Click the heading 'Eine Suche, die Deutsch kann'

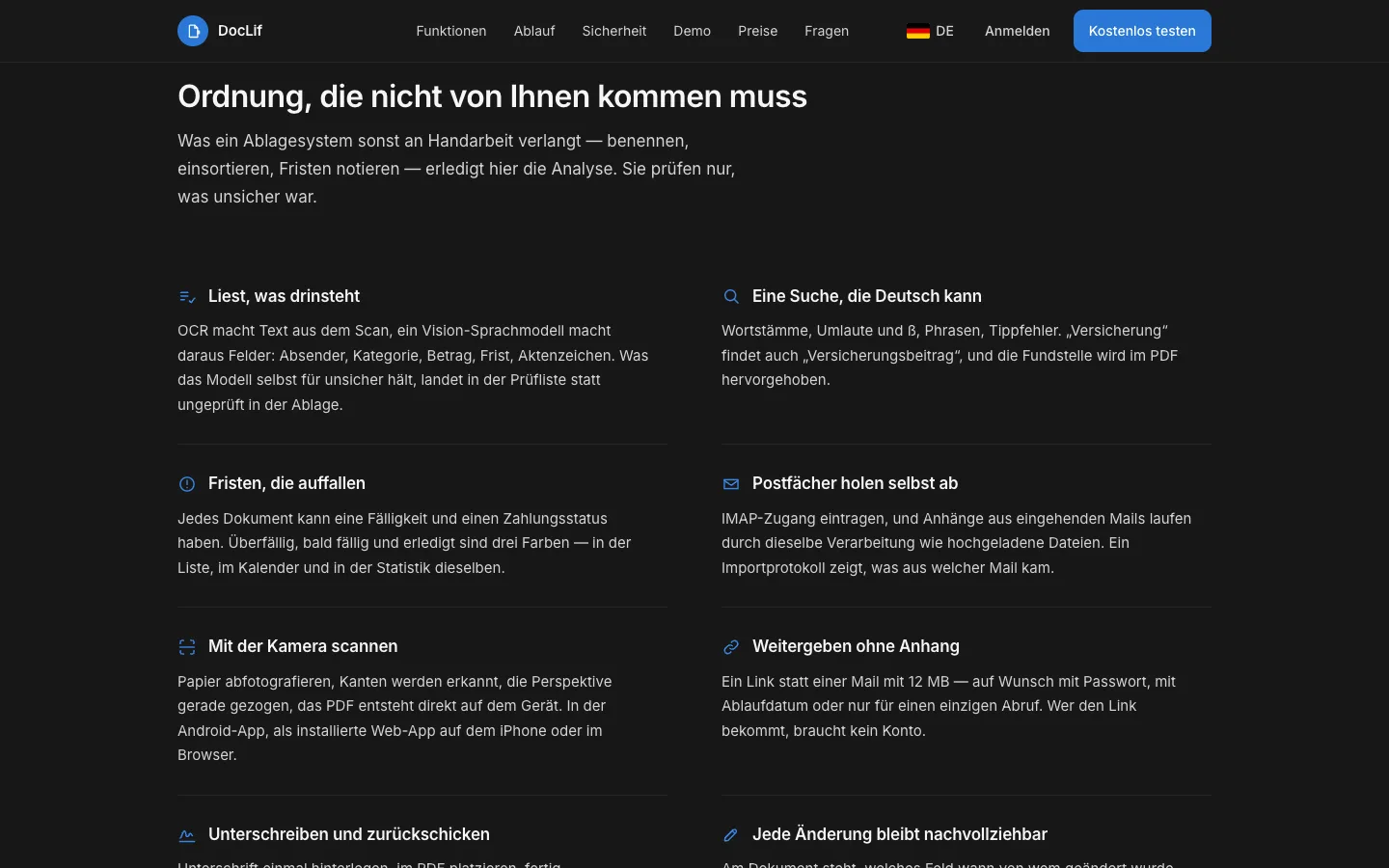(x=867, y=296)
